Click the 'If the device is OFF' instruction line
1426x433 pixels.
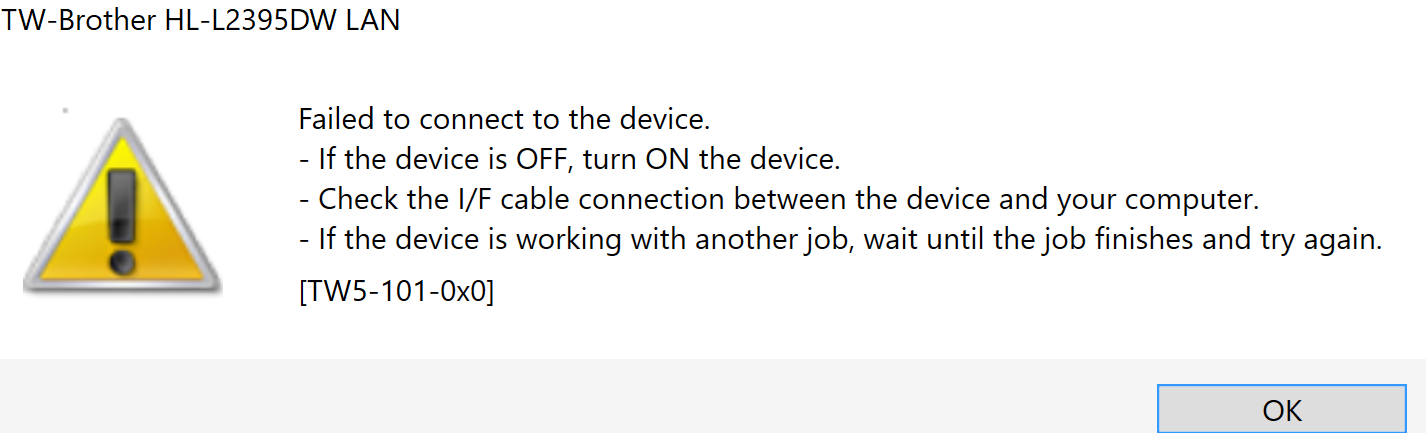tap(569, 159)
